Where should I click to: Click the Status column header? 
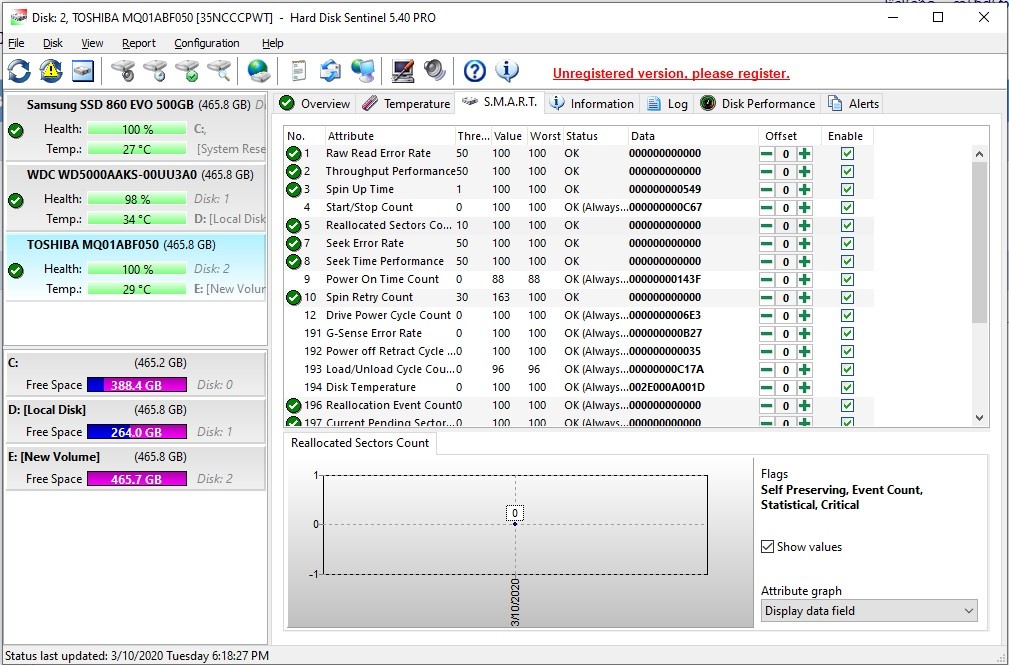[x=595, y=136]
